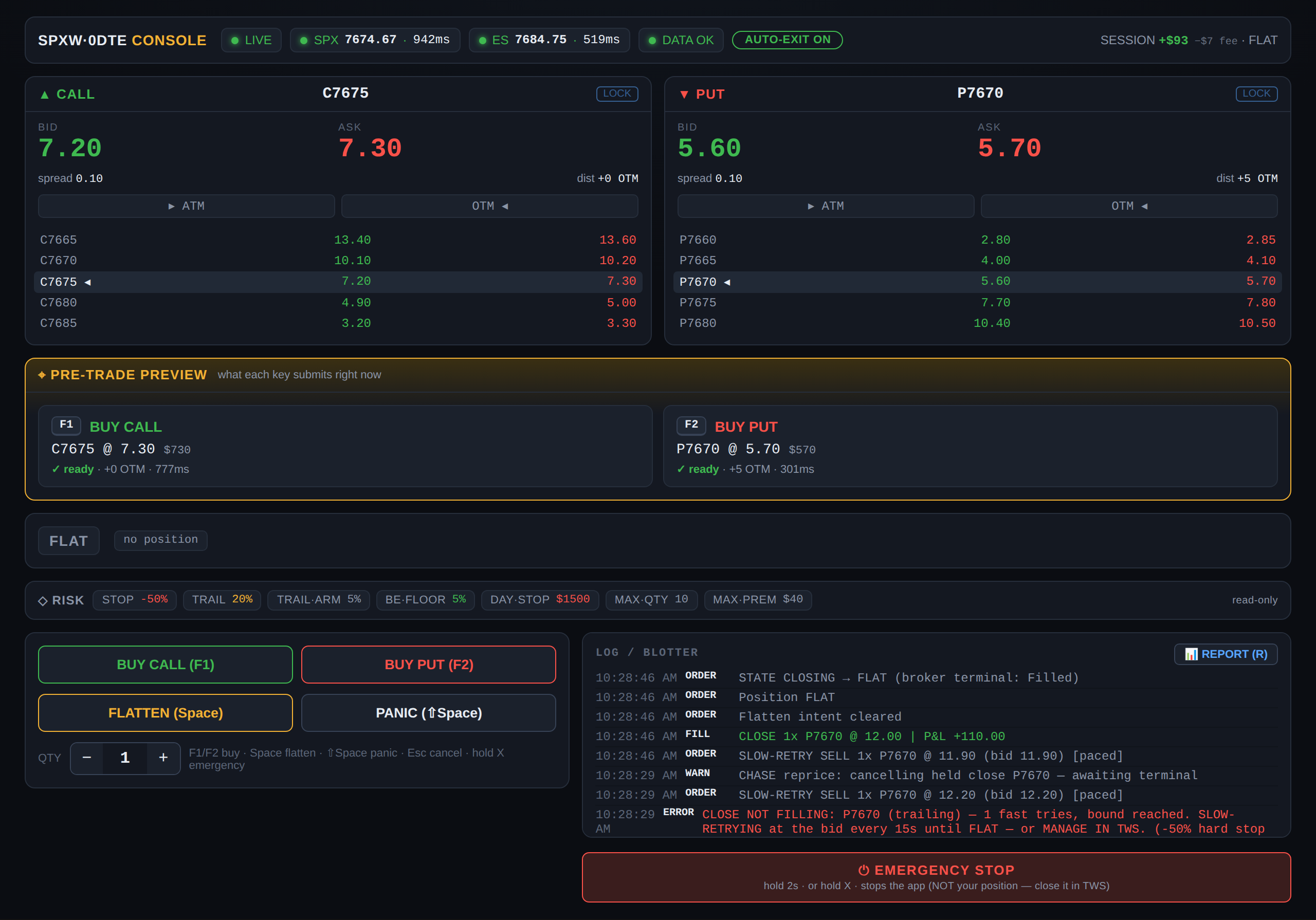Click the call BID 7.20 price
The width and height of the screenshot is (1316, 920).
point(70,149)
